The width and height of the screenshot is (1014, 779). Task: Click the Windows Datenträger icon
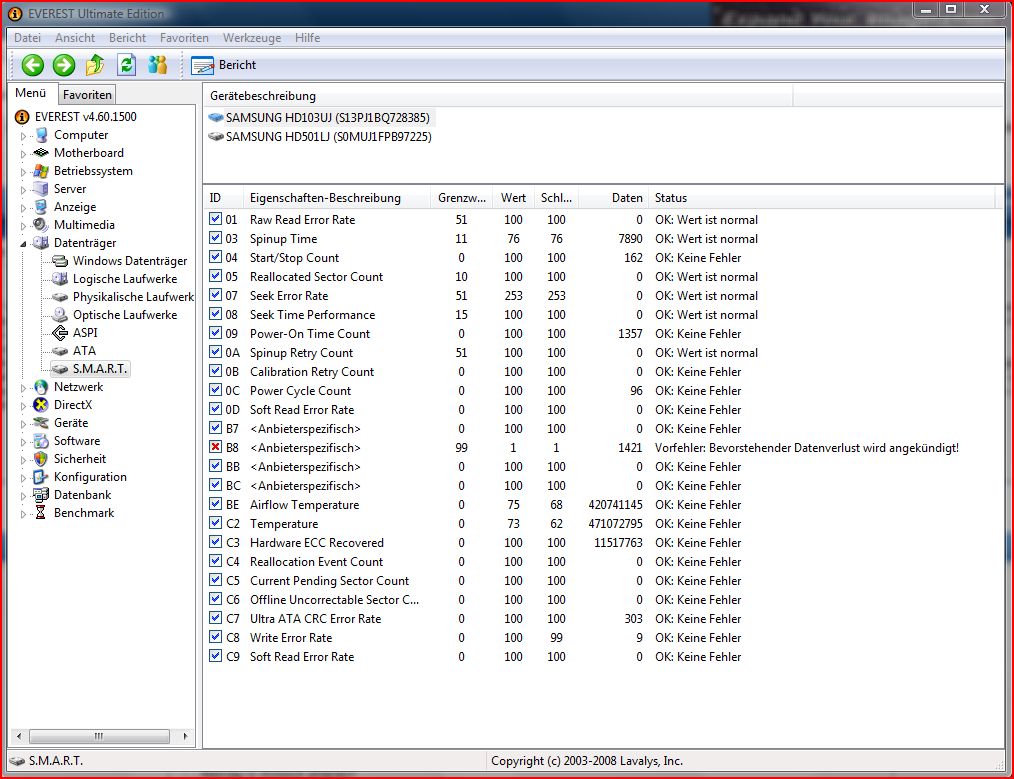pos(60,261)
